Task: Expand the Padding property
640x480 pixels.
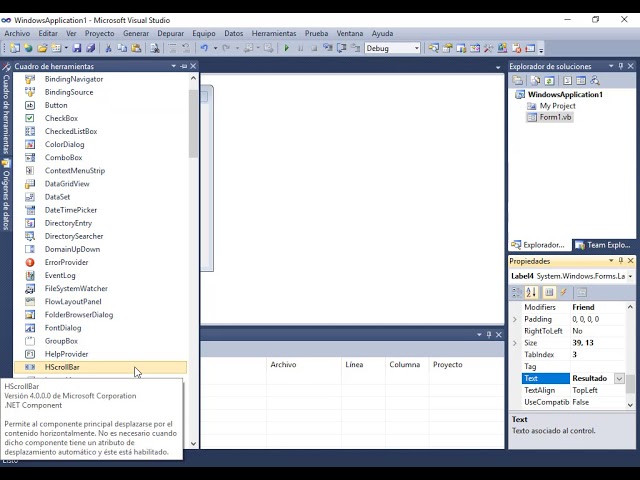Action: coord(515,319)
